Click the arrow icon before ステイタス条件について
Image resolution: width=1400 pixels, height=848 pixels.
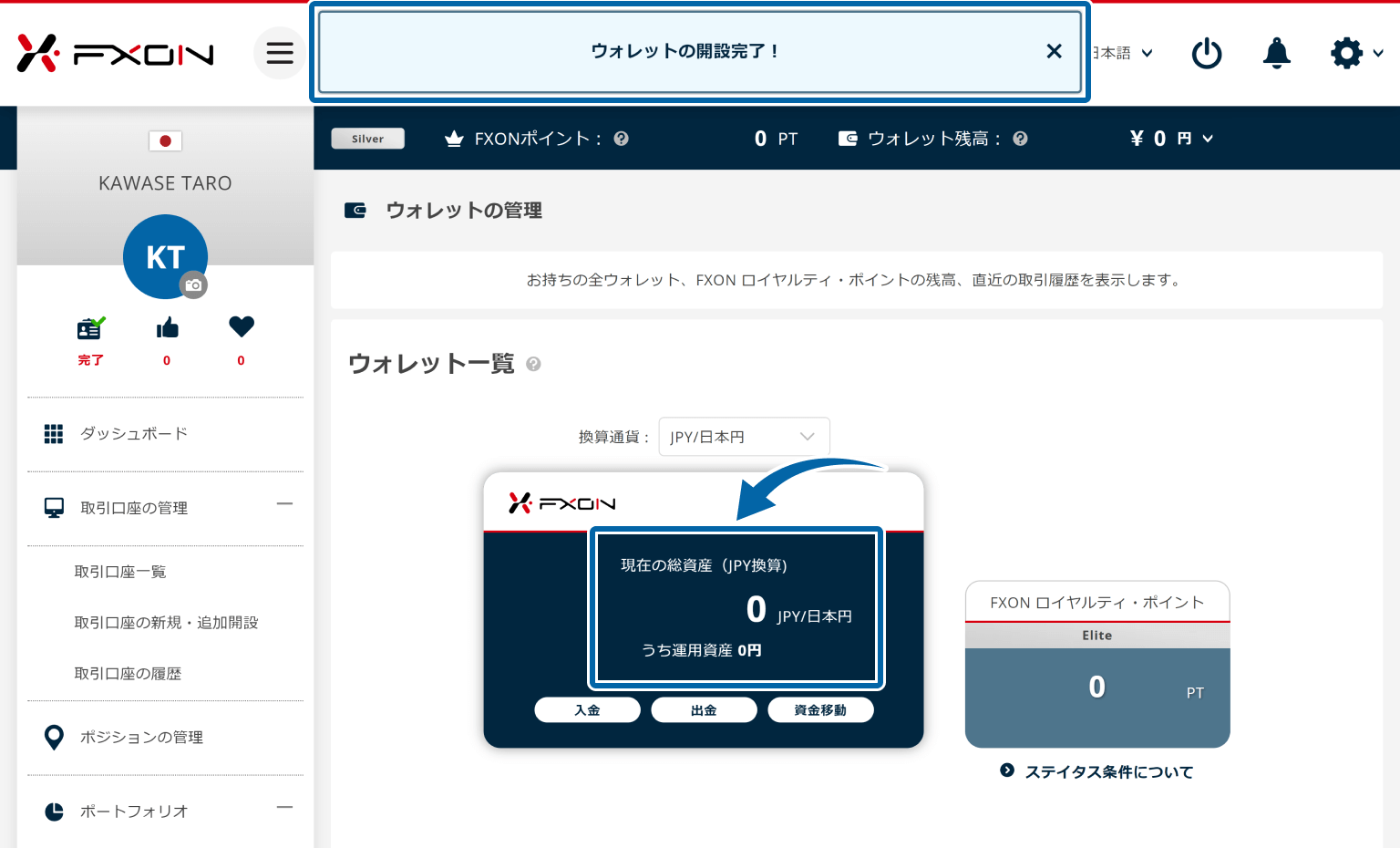coord(1007,770)
